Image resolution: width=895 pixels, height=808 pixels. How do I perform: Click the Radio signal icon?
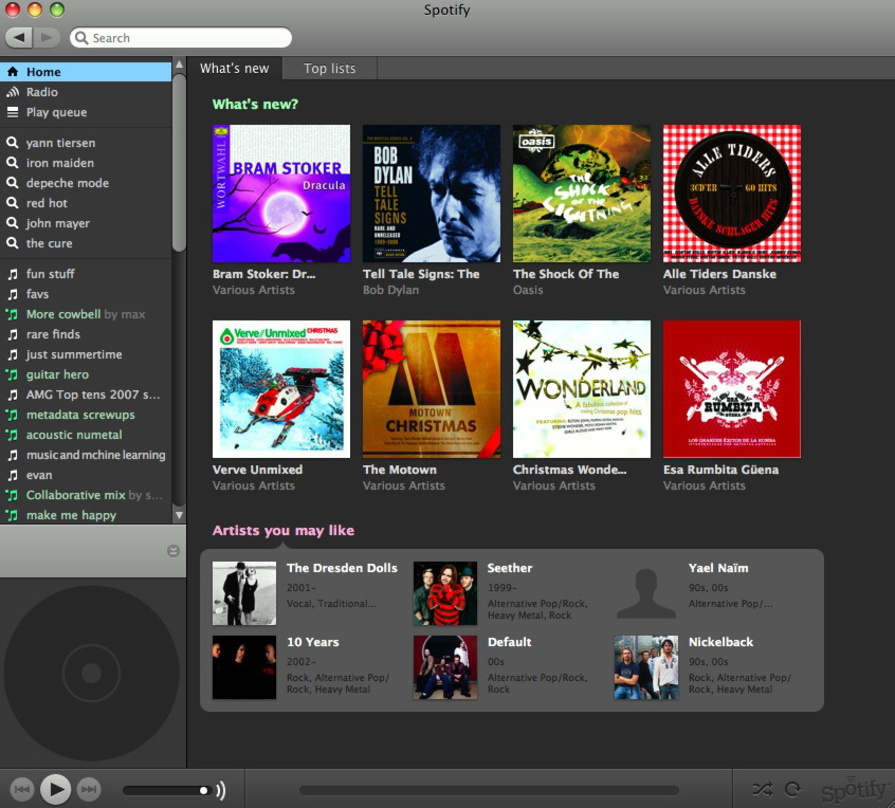pyautogui.click(x=13, y=92)
